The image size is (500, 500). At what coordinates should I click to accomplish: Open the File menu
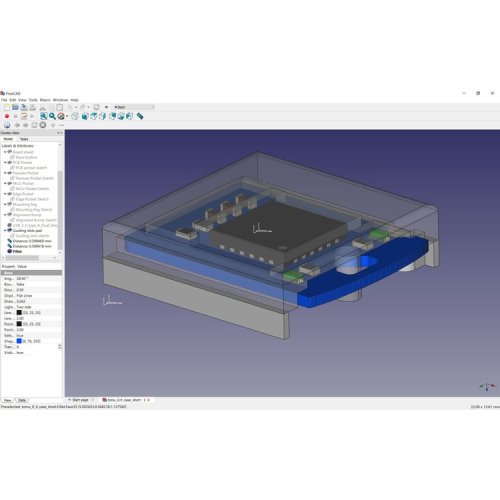(4, 100)
